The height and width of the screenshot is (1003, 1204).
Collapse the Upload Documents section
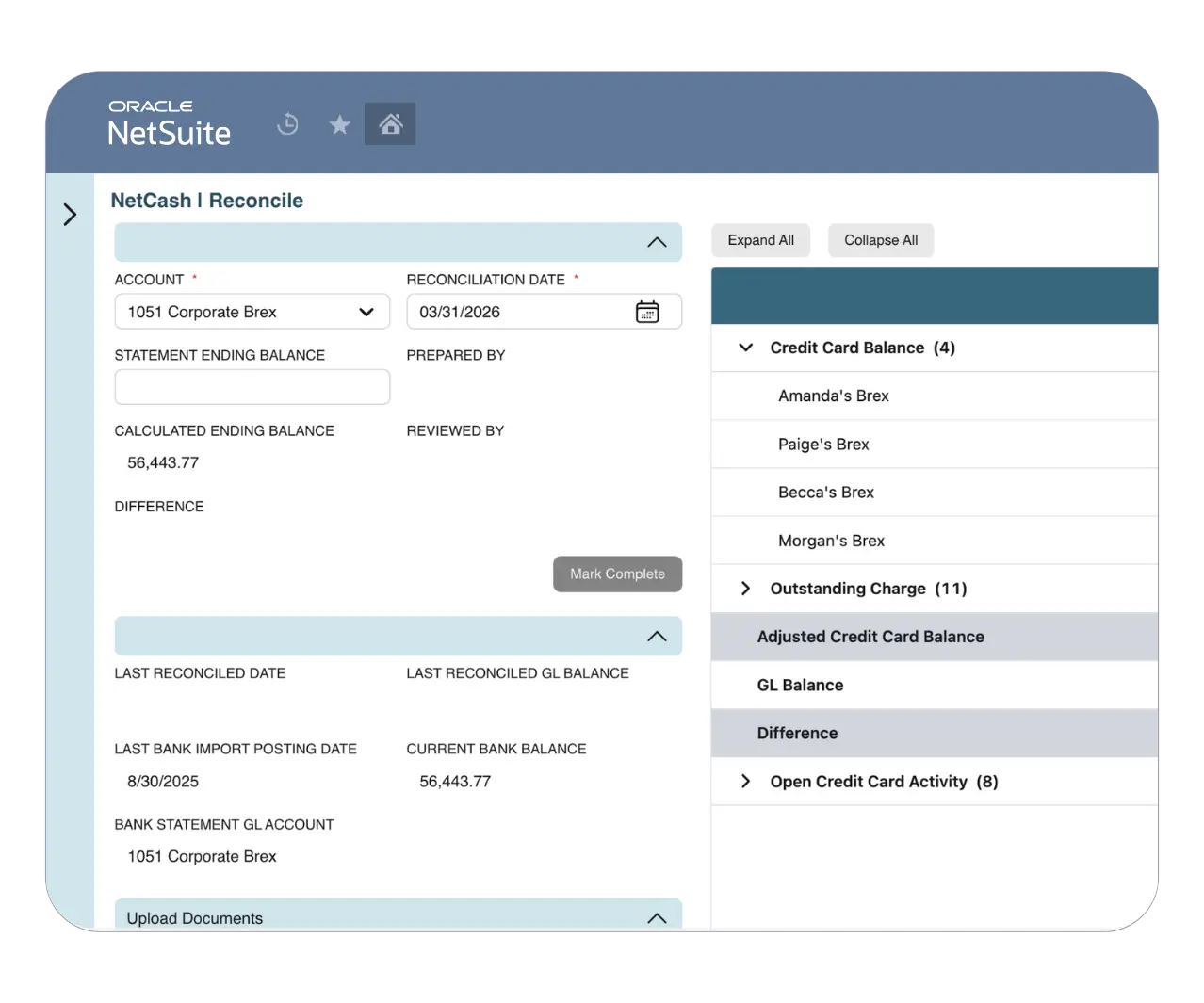tap(657, 918)
